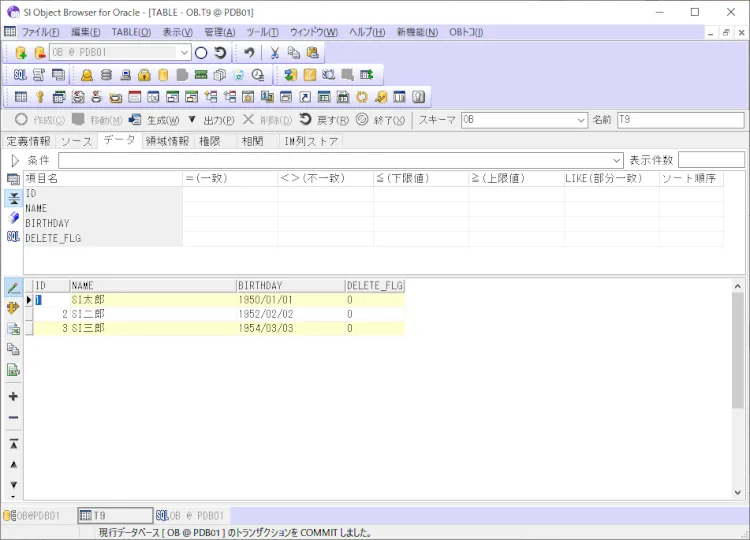Click the plus icon to add row
The height and width of the screenshot is (540, 750).
click(x=13, y=396)
